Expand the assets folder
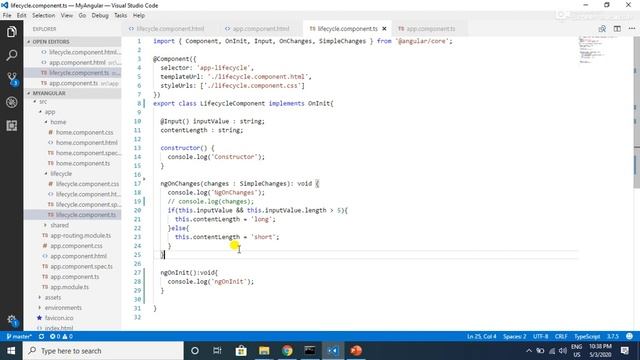This screenshot has height=360, width=640. point(40,297)
